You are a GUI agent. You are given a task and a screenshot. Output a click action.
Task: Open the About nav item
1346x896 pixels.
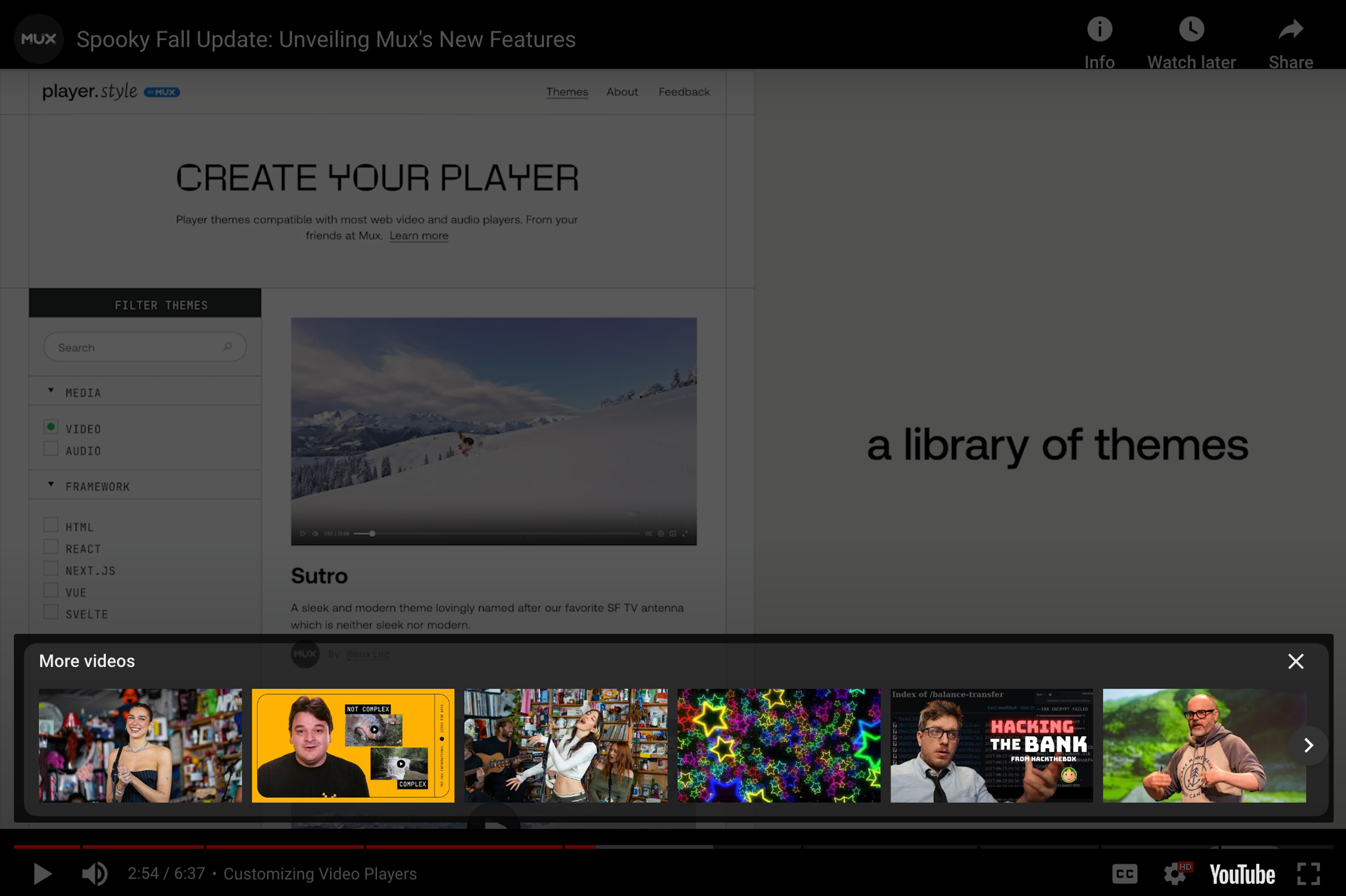(621, 92)
